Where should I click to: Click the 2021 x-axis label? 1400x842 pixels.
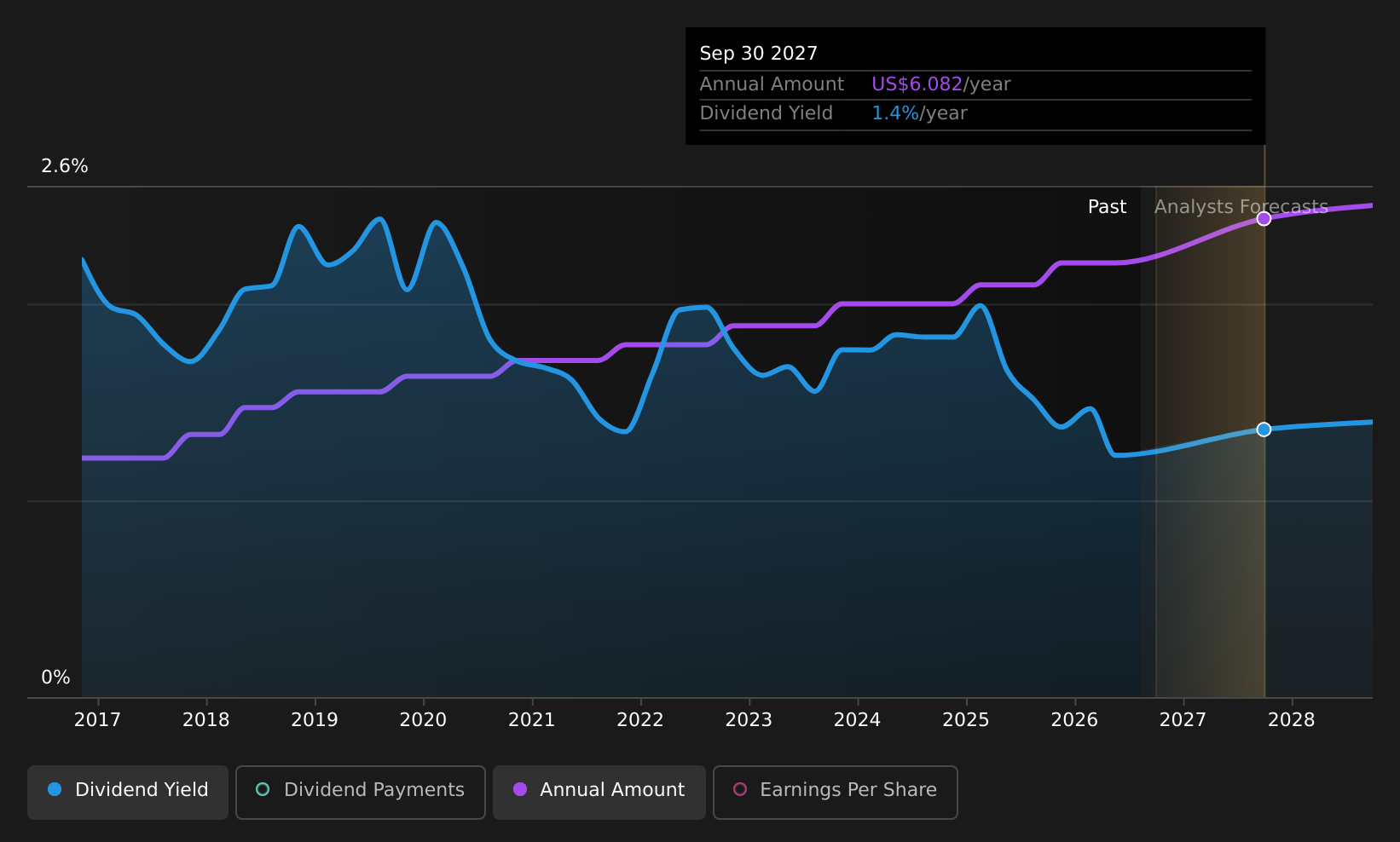click(x=532, y=720)
